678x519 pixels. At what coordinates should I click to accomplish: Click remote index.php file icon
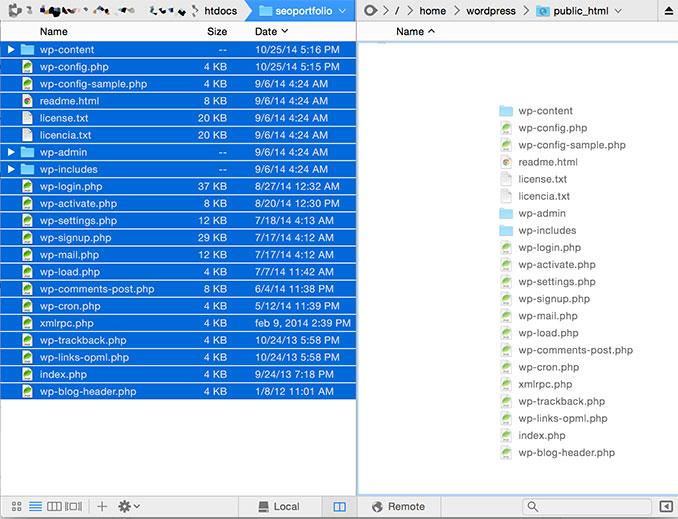(506, 436)
